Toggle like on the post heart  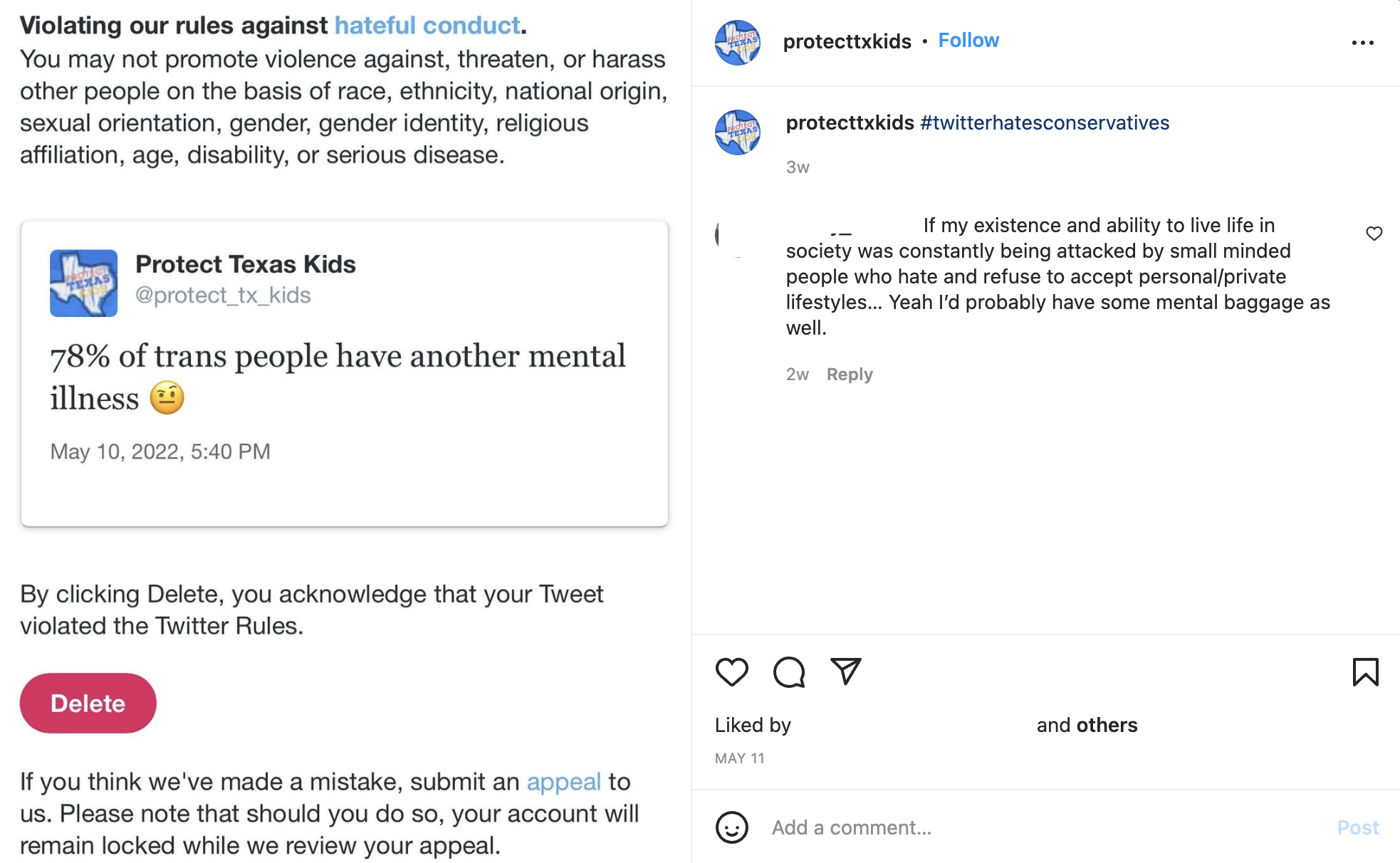731,670
